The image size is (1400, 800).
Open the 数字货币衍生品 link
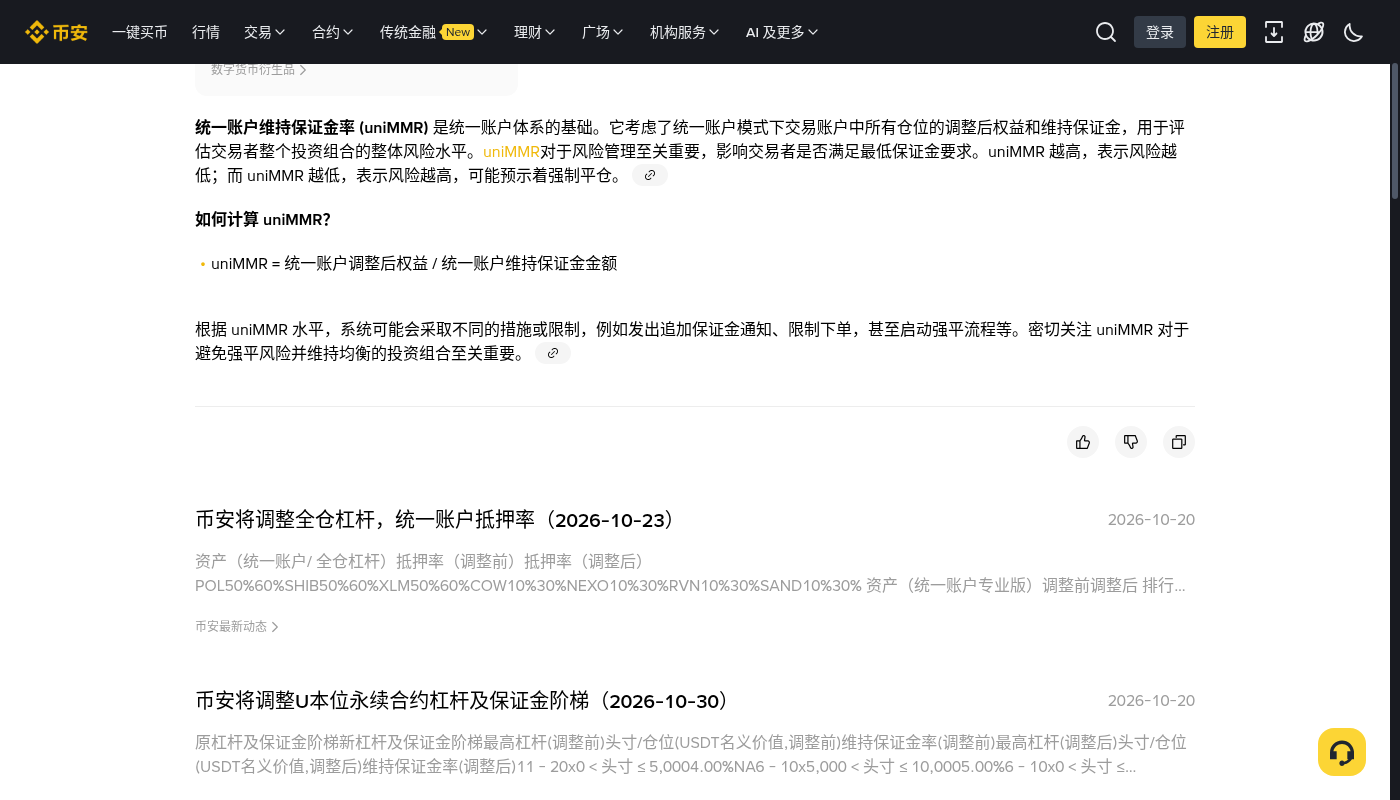[x=259, y=70]
